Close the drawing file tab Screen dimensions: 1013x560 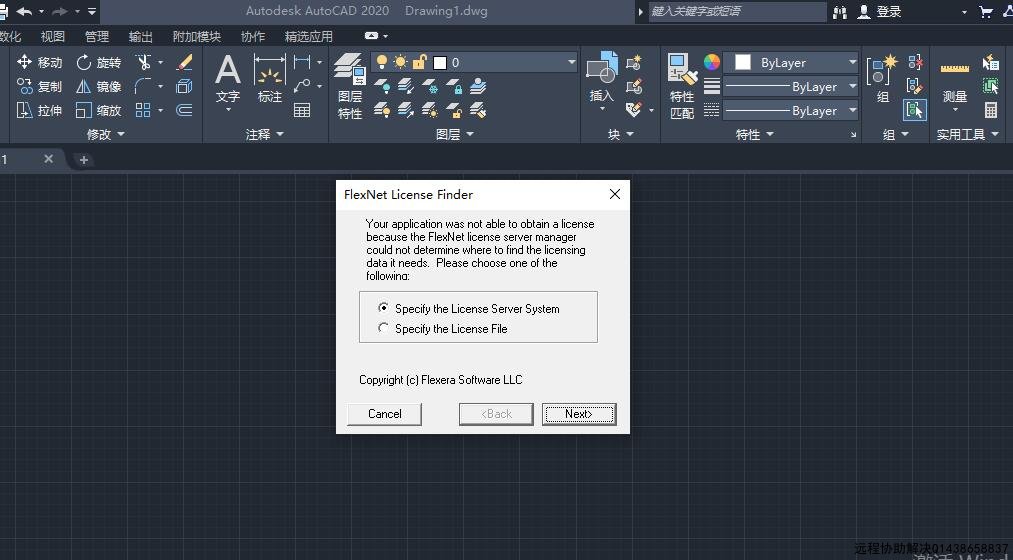48,159
